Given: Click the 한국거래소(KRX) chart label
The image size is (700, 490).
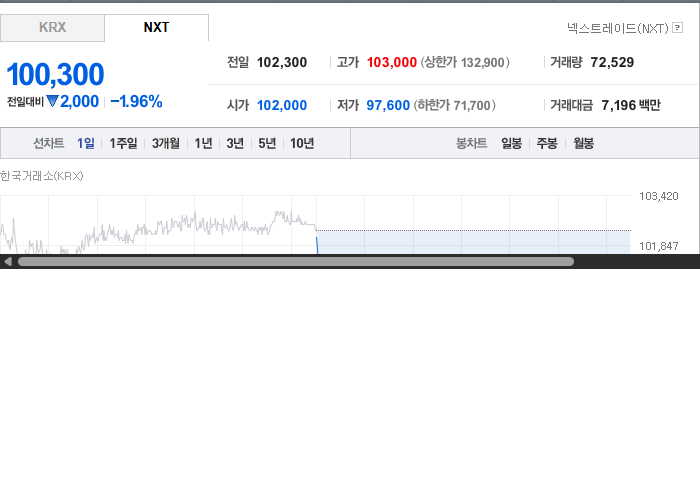Looking at the screenshot, I should click(x=42, y=176).
